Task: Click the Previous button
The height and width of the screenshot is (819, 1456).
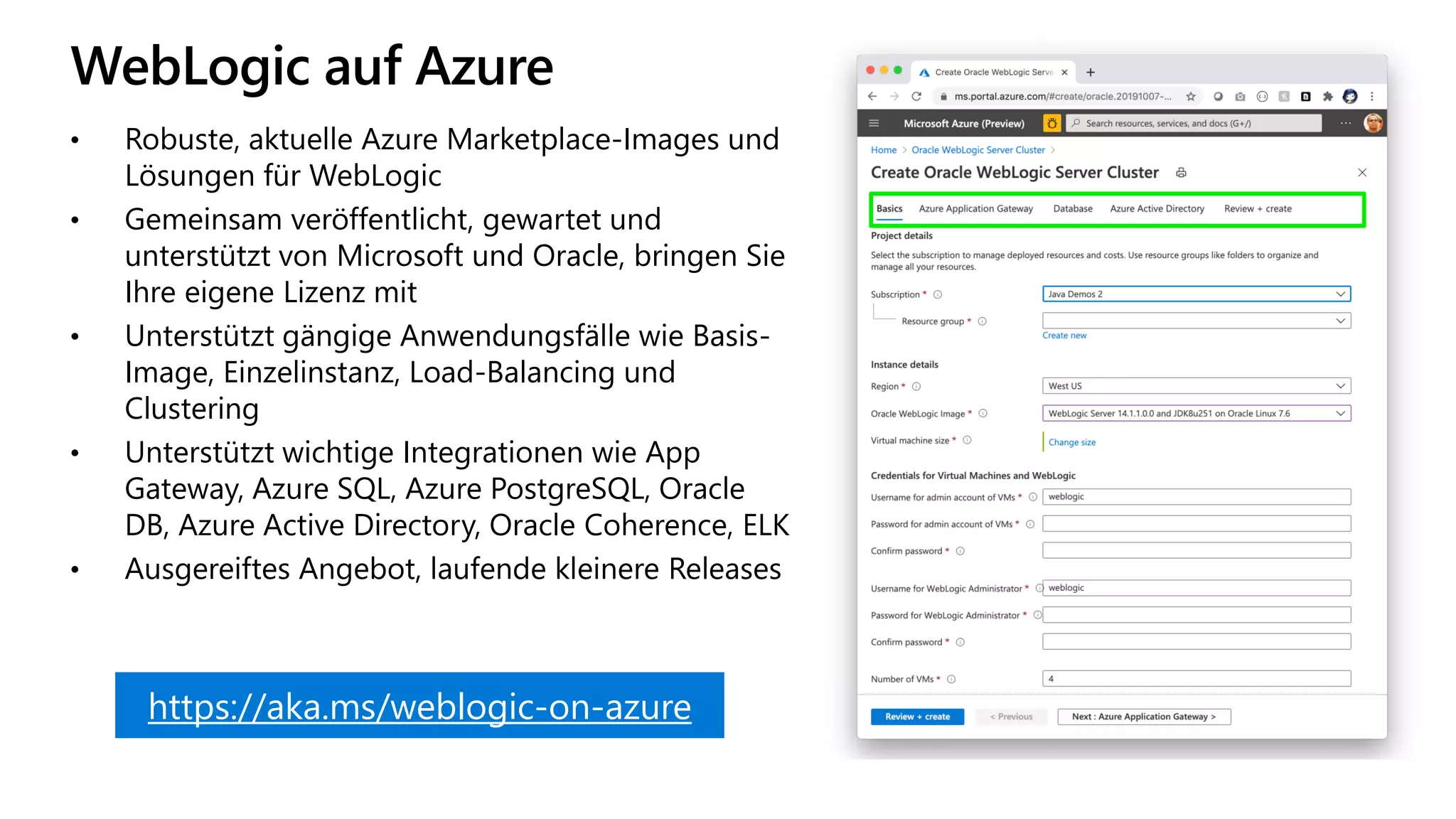Action: pos(1011,717)
